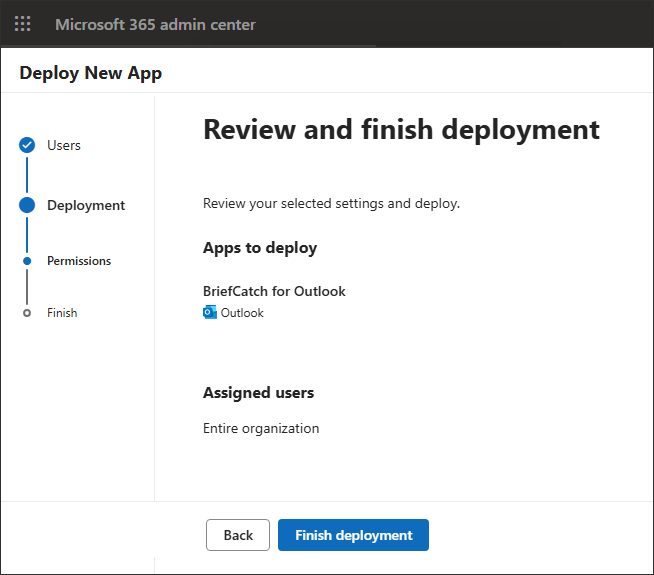
Task: Go to the Users step
Action: [64, 145]
